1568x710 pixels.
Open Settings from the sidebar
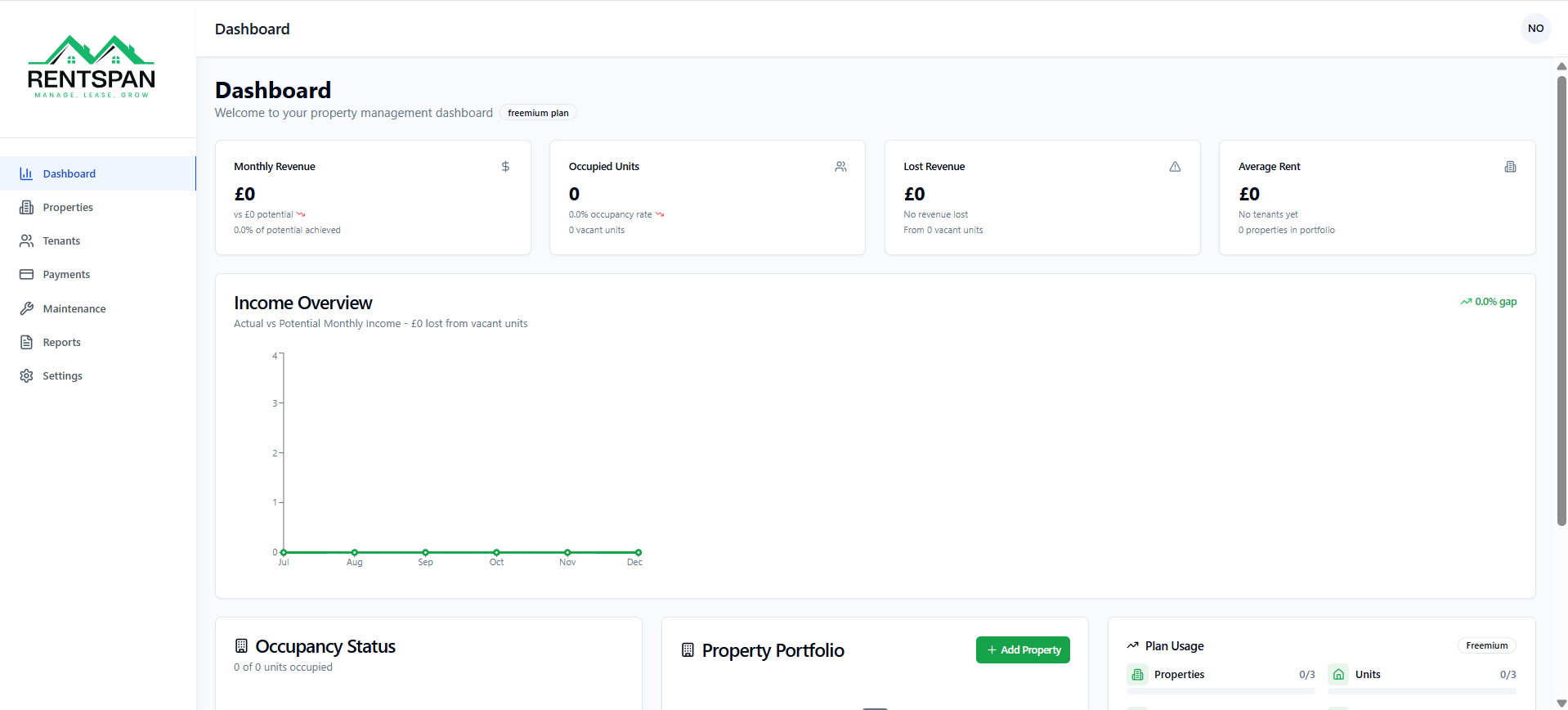[x=62, y=376]
